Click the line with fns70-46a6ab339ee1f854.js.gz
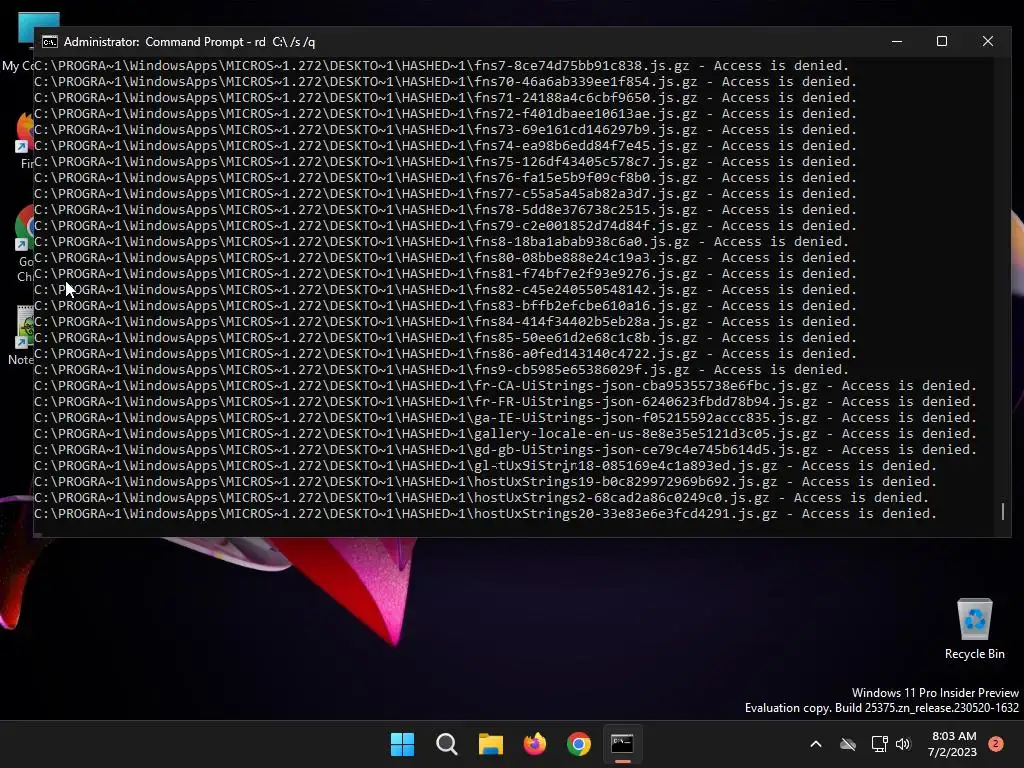This screenshot has height=768, width=1024. (445, 82)
